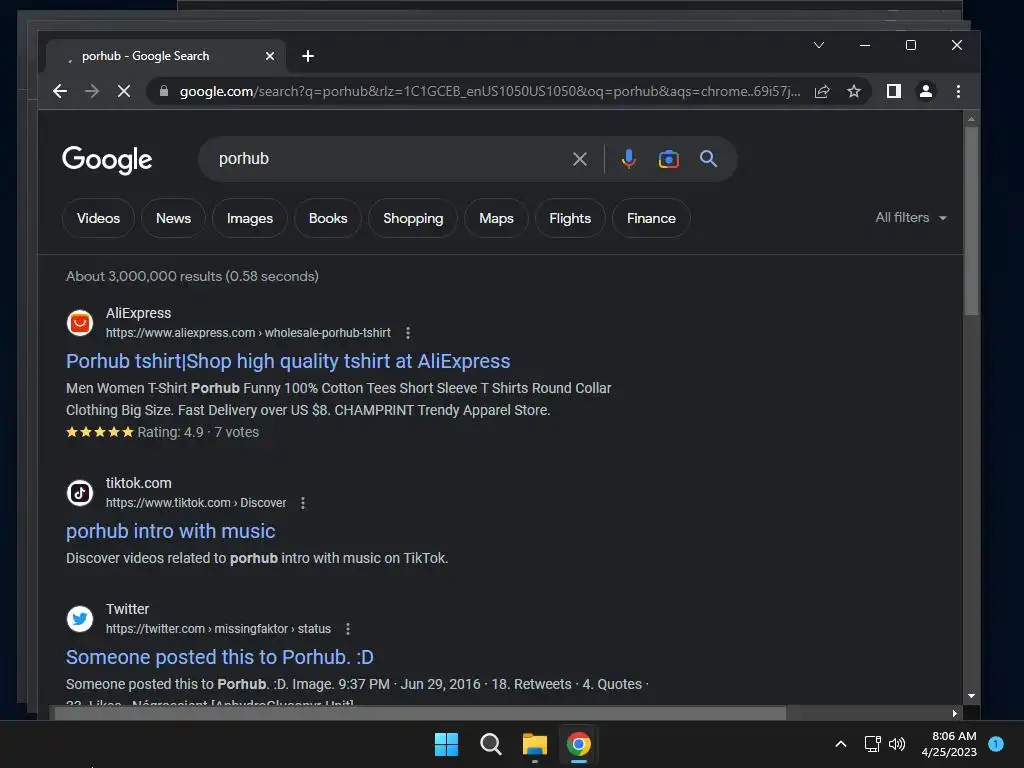This screenshot has width=1024, height=768.
Task: Open the porhub intro with music link
Action: point(170,531)
